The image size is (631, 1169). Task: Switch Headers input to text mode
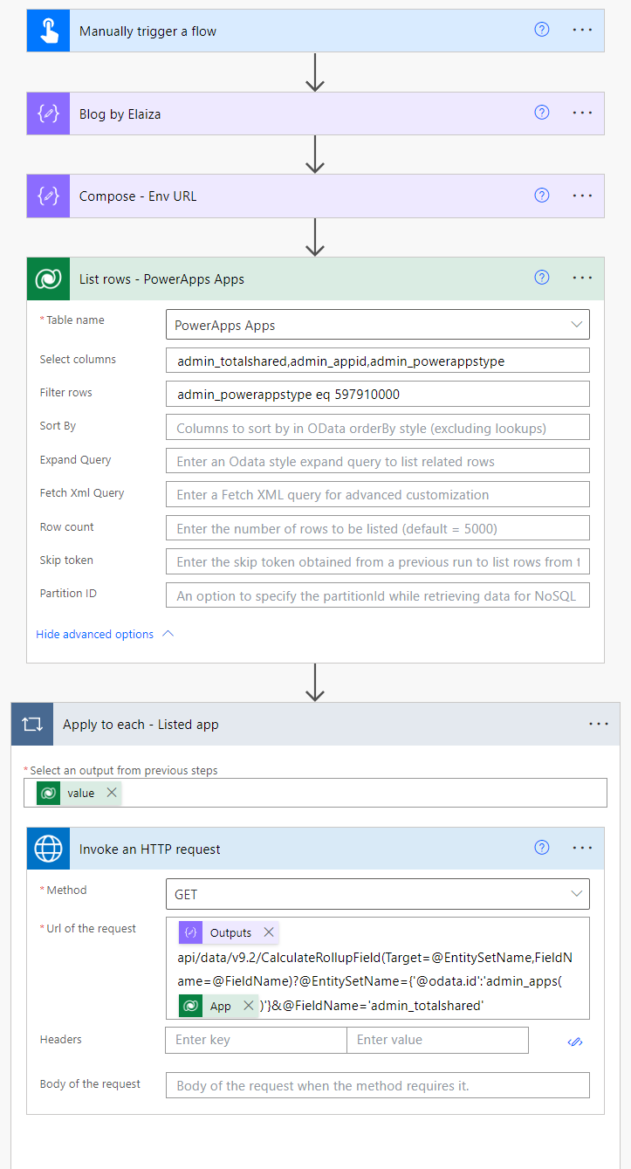(x=575, y=1041)
